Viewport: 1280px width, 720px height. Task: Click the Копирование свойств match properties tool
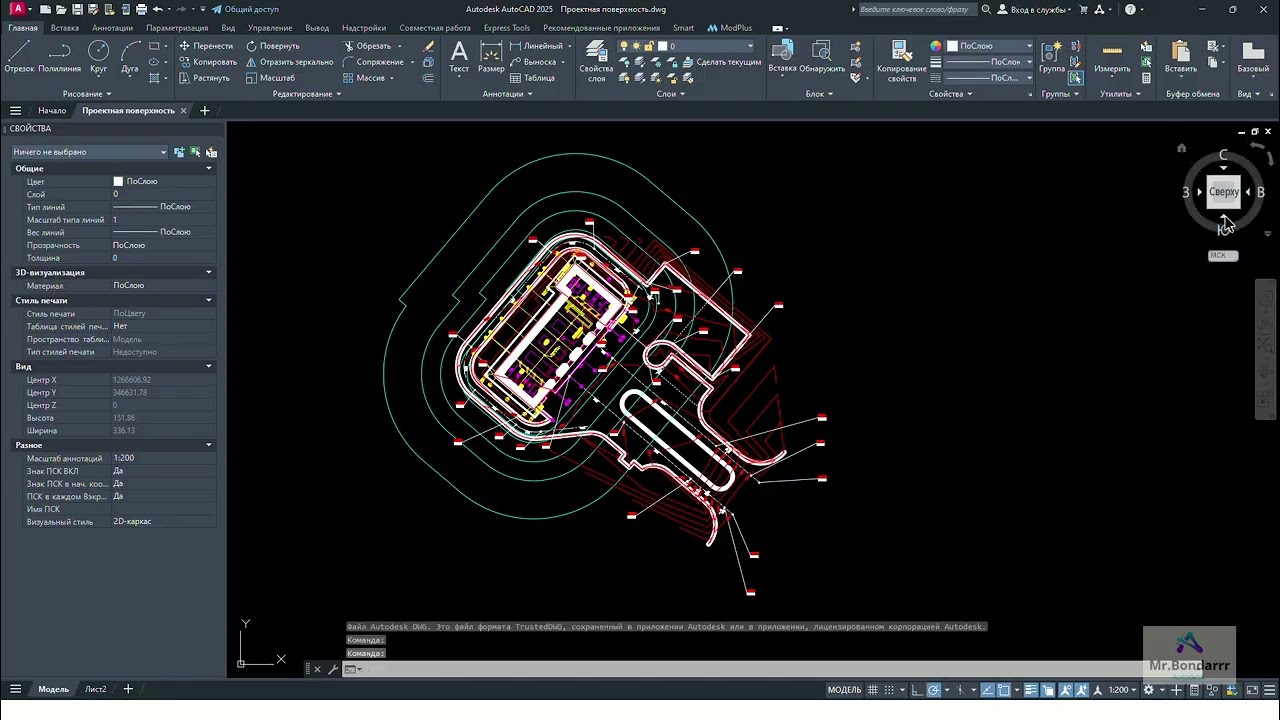pyautogui.click(x=901, y=62)
